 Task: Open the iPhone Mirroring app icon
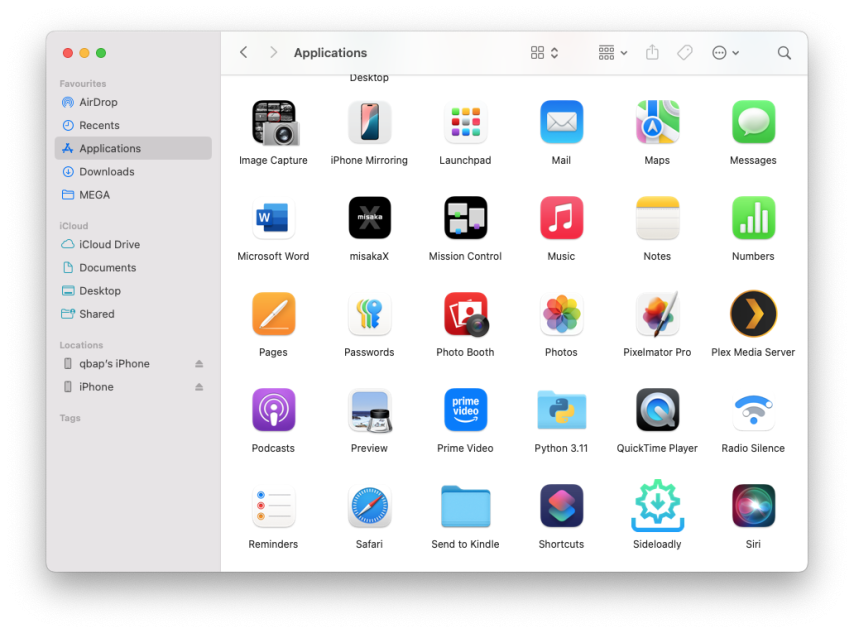click(x=369, y=123)
